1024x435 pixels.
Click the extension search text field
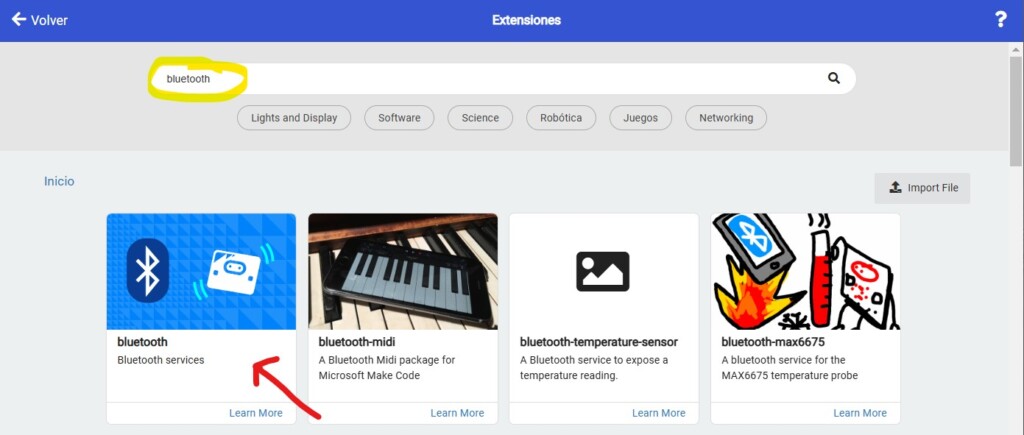click(x=500, y=78)
